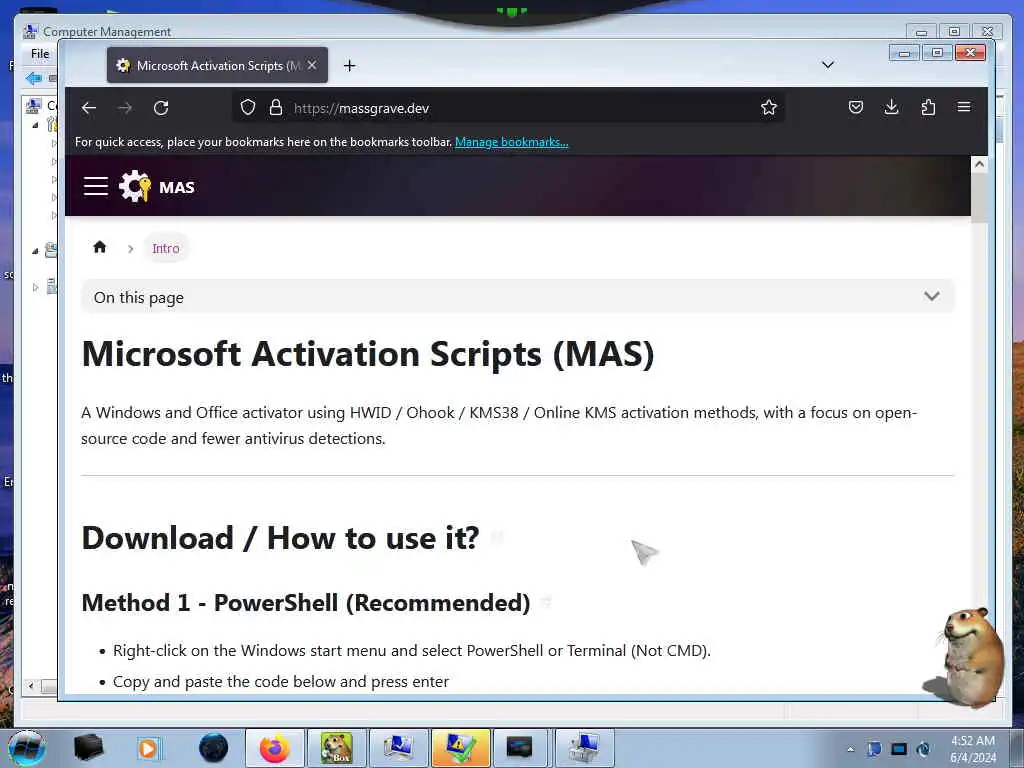Click the MAS gear logo
Screen dimensions: 1024x768
click(135, 186)
